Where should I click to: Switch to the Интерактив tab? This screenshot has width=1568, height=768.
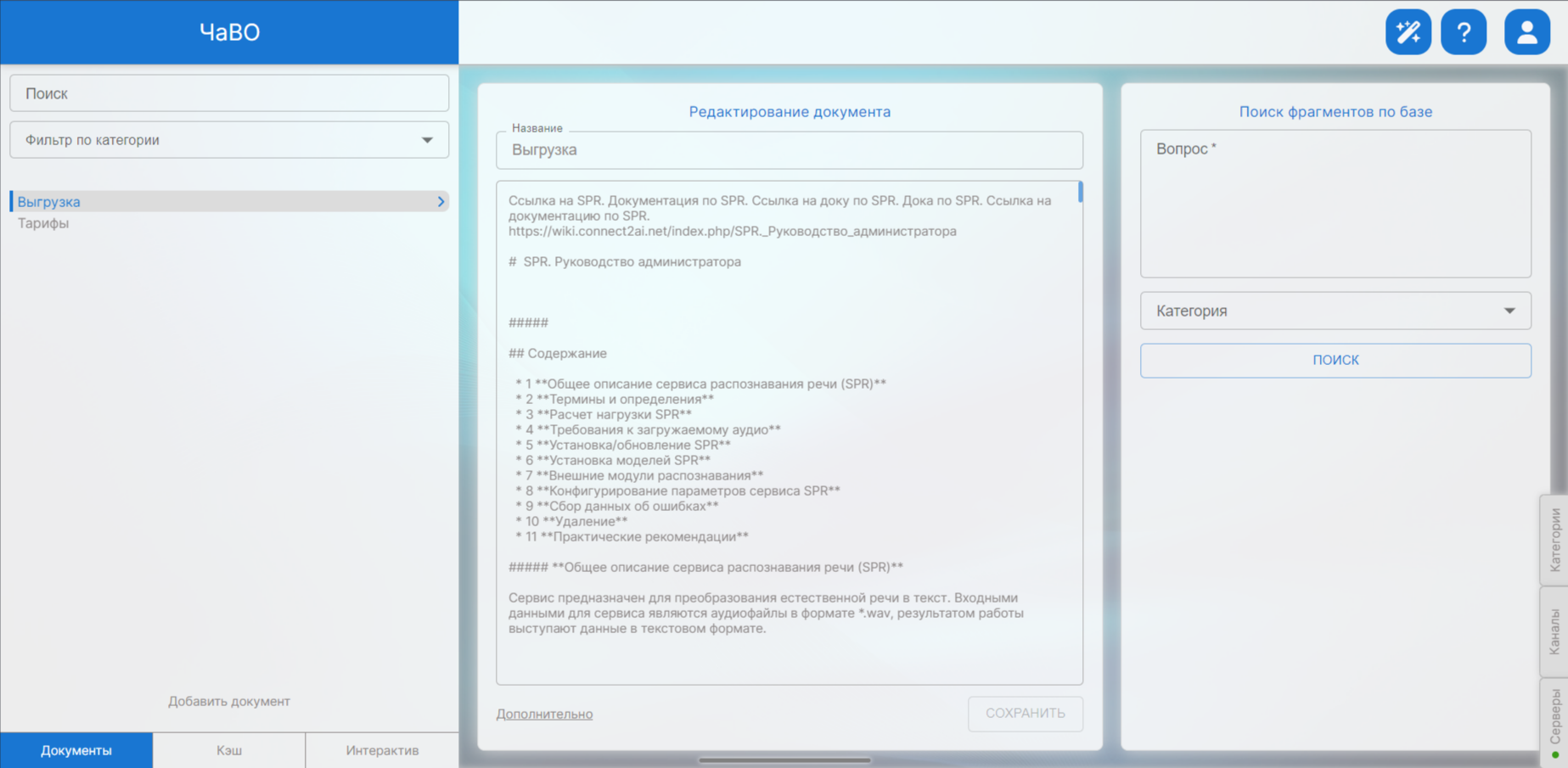click(382, 750)
